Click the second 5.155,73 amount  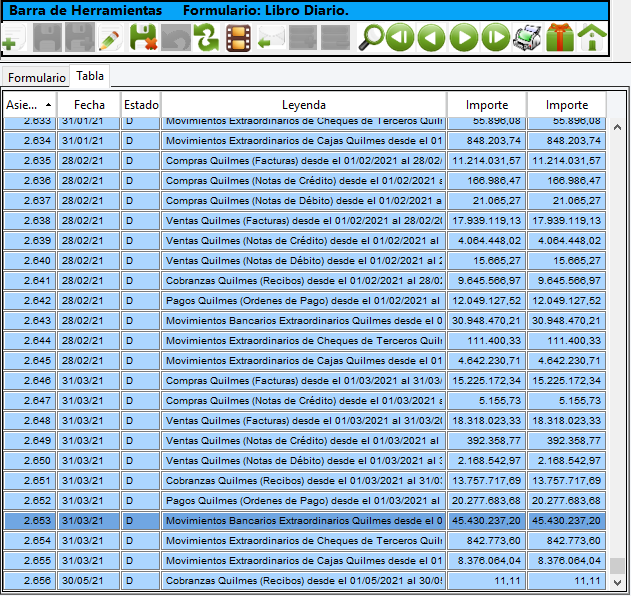(567, 400)
